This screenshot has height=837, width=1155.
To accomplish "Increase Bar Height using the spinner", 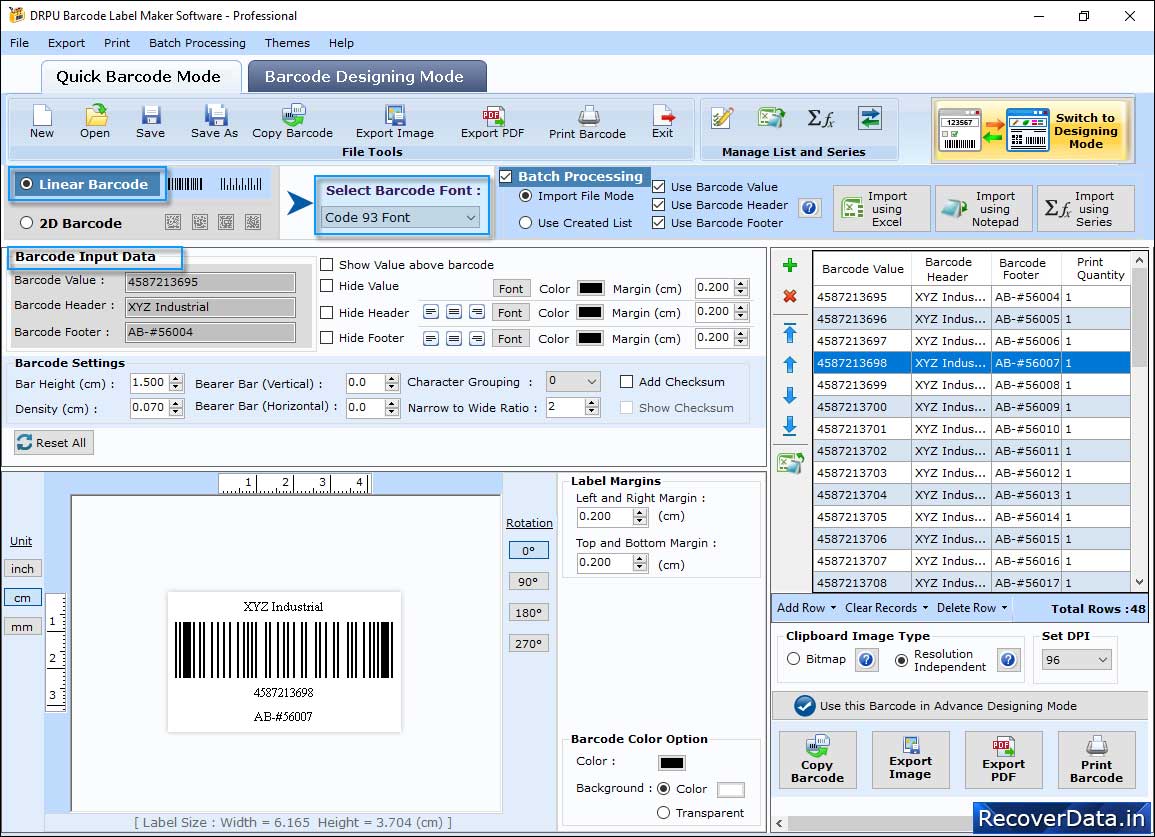I will pyautogui.click(x=175, y=379).
